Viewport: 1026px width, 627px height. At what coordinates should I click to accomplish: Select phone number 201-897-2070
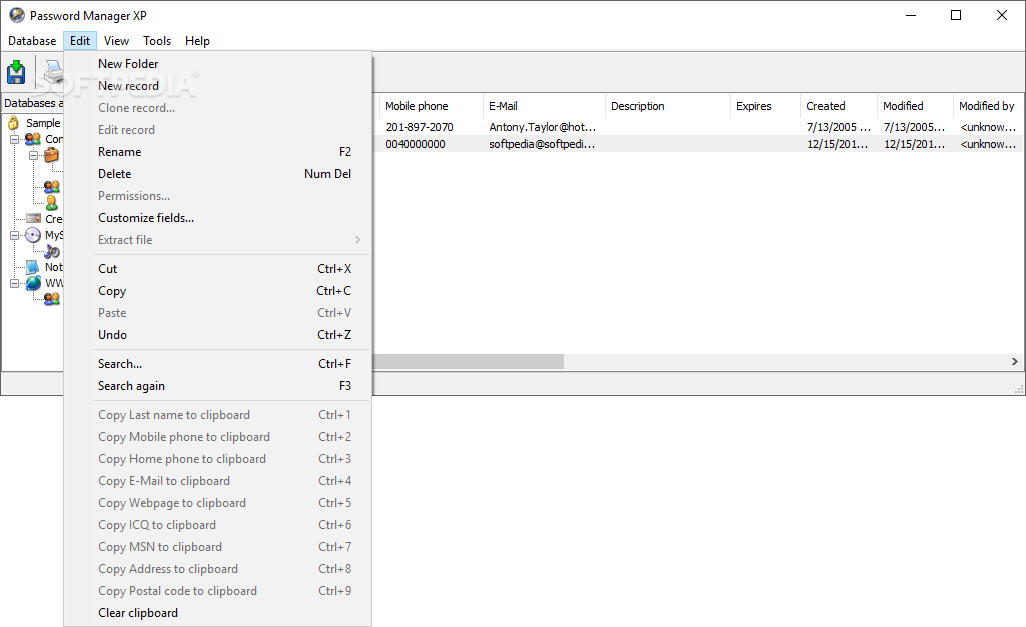point(419,127)
